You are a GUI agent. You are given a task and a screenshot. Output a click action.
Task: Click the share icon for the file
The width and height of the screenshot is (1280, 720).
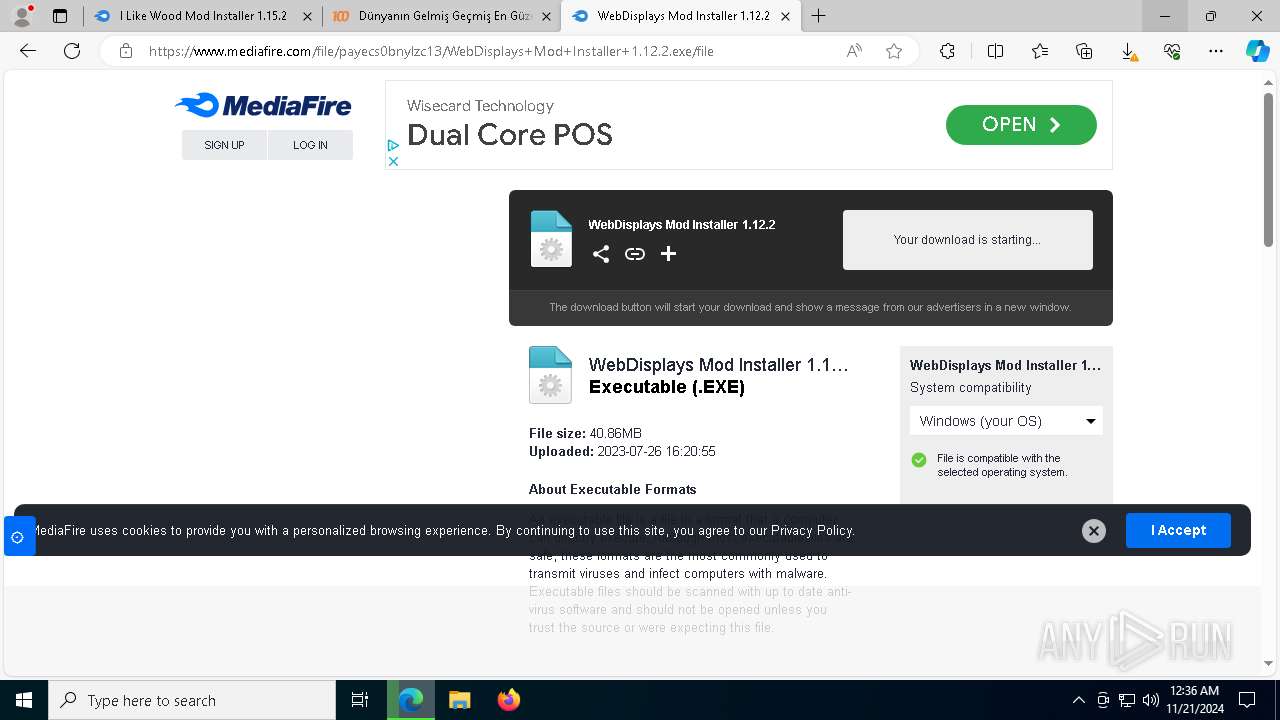coord(601,254)
